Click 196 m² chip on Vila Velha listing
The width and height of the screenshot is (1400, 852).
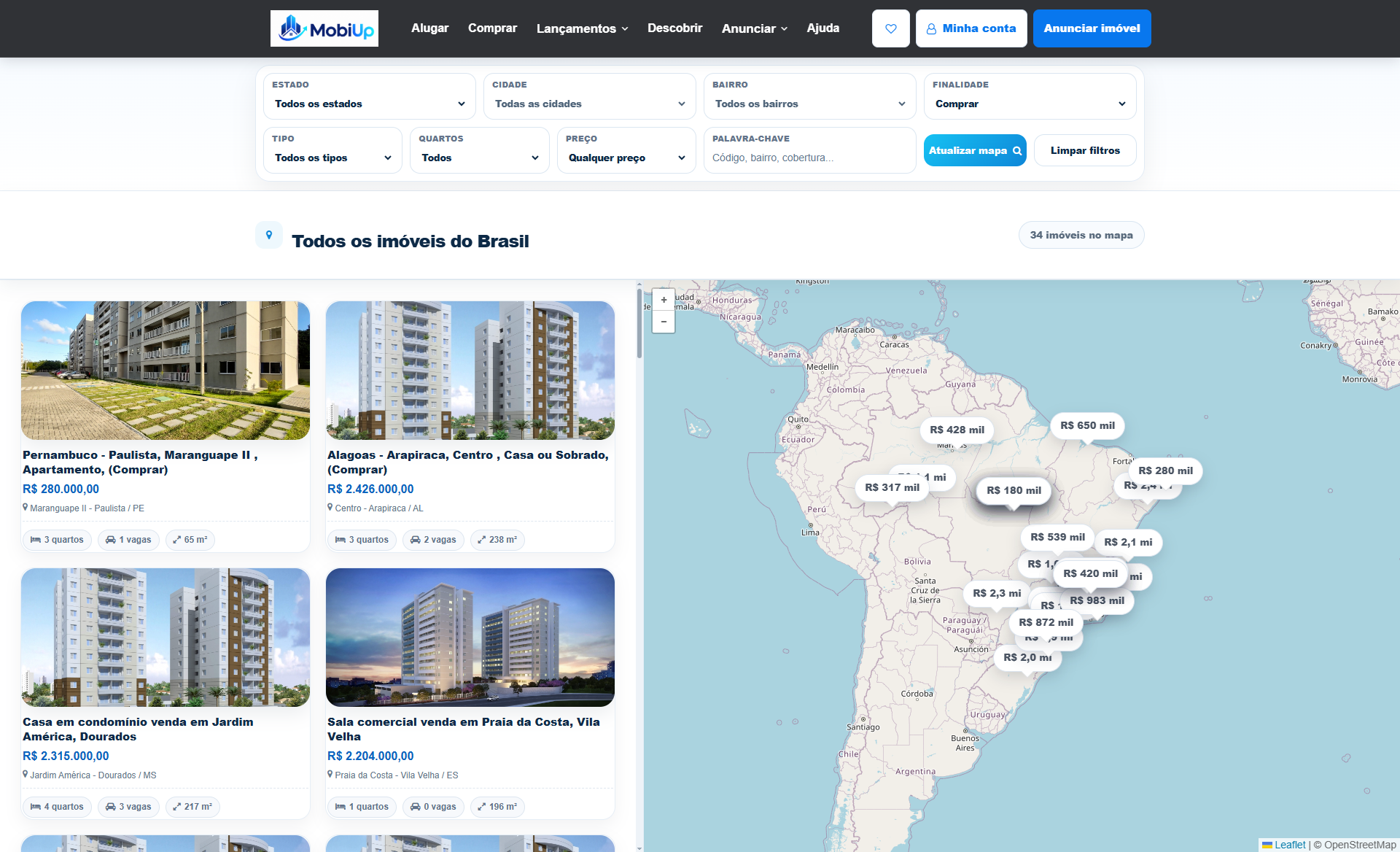pos(498,807)
